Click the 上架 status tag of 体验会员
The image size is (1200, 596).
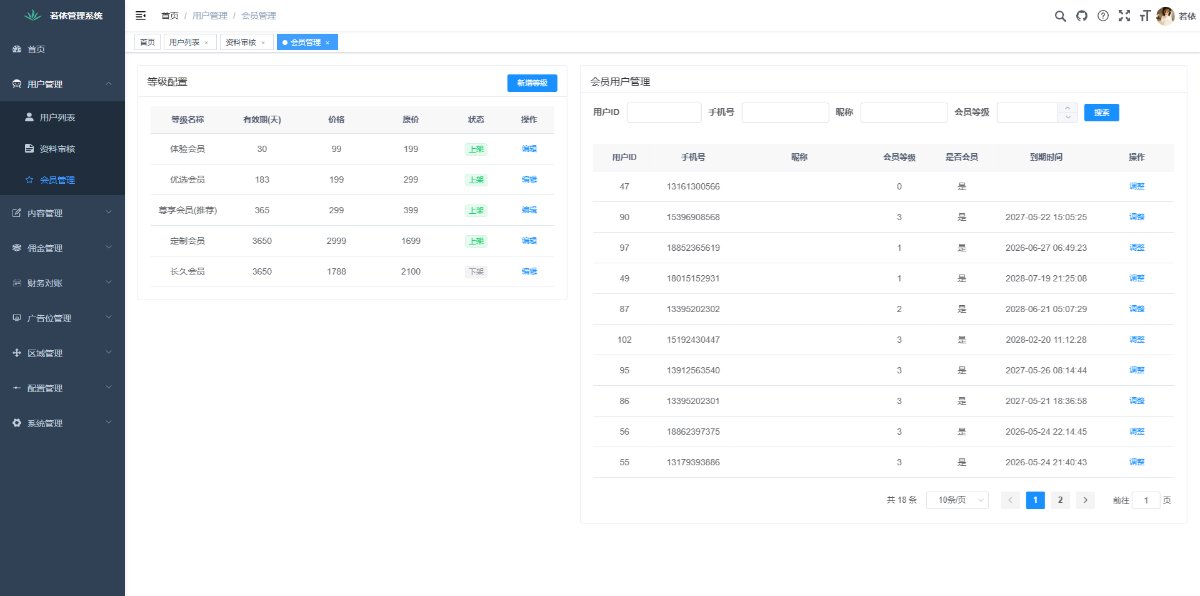pos(476,149)
